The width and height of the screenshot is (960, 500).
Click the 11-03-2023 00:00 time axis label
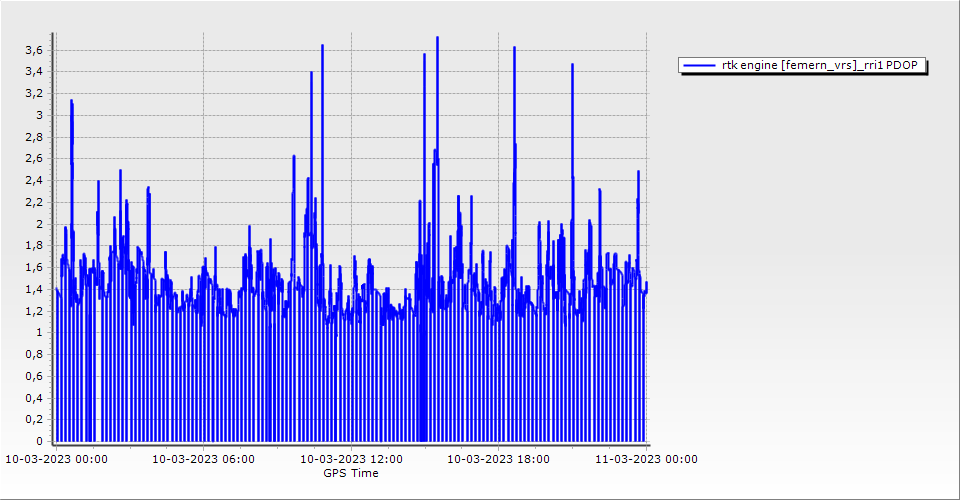pyautogui.click(x=646, y=460)
